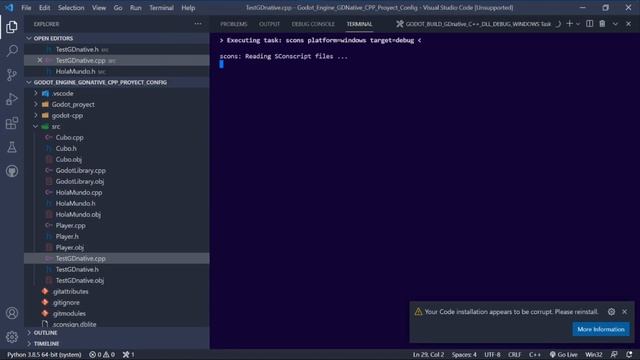The width and height of the screenshot is (640, 360).
Task: Click Explorer more actions ellipsis
Action: 198,24
